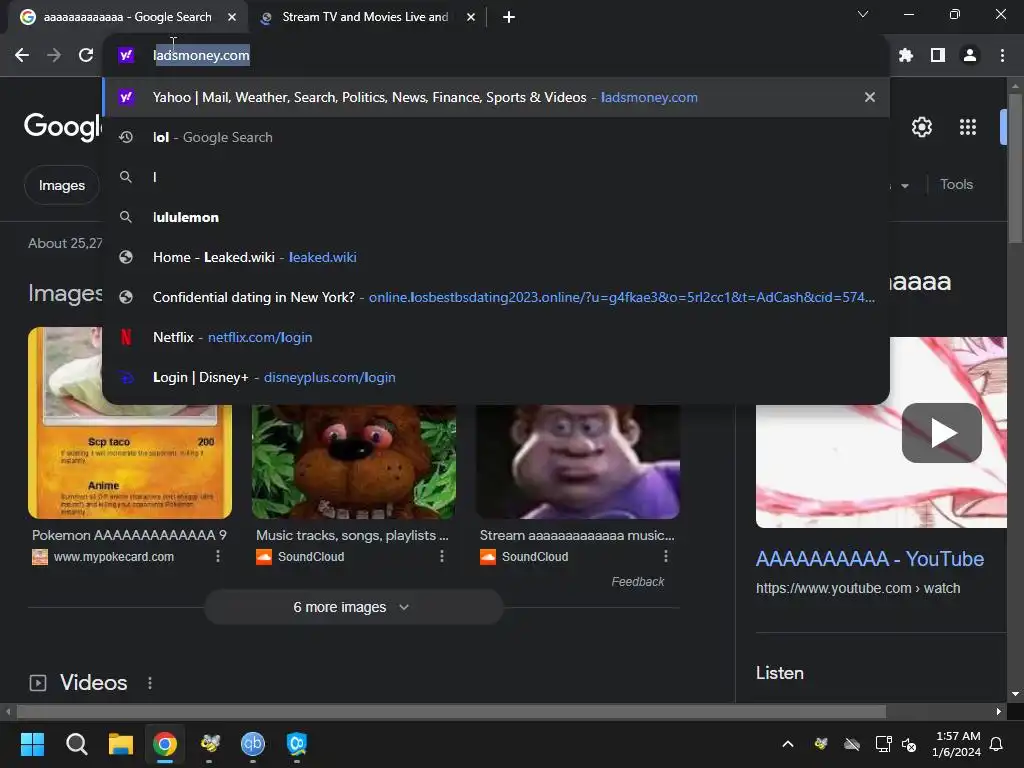Select the Home - Leaked.wiki suggestion
1024x768 pixels.
496,257
